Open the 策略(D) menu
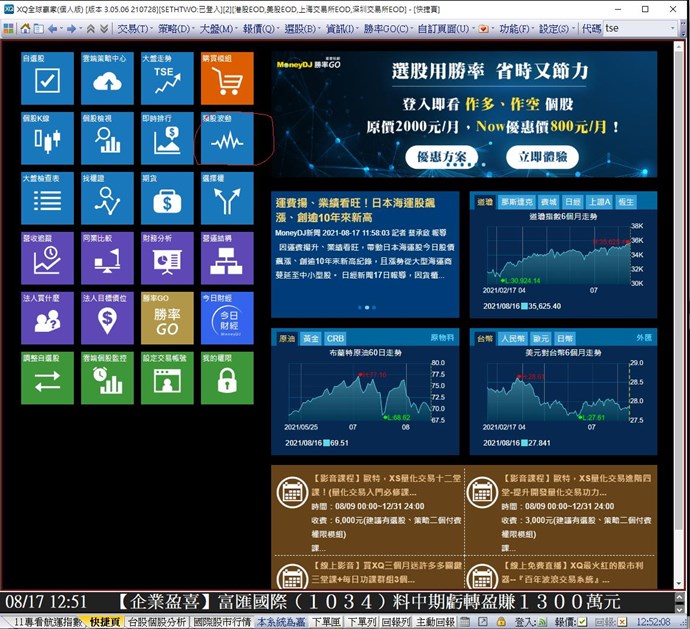The image size is (690, 629). tap(175, 29)
